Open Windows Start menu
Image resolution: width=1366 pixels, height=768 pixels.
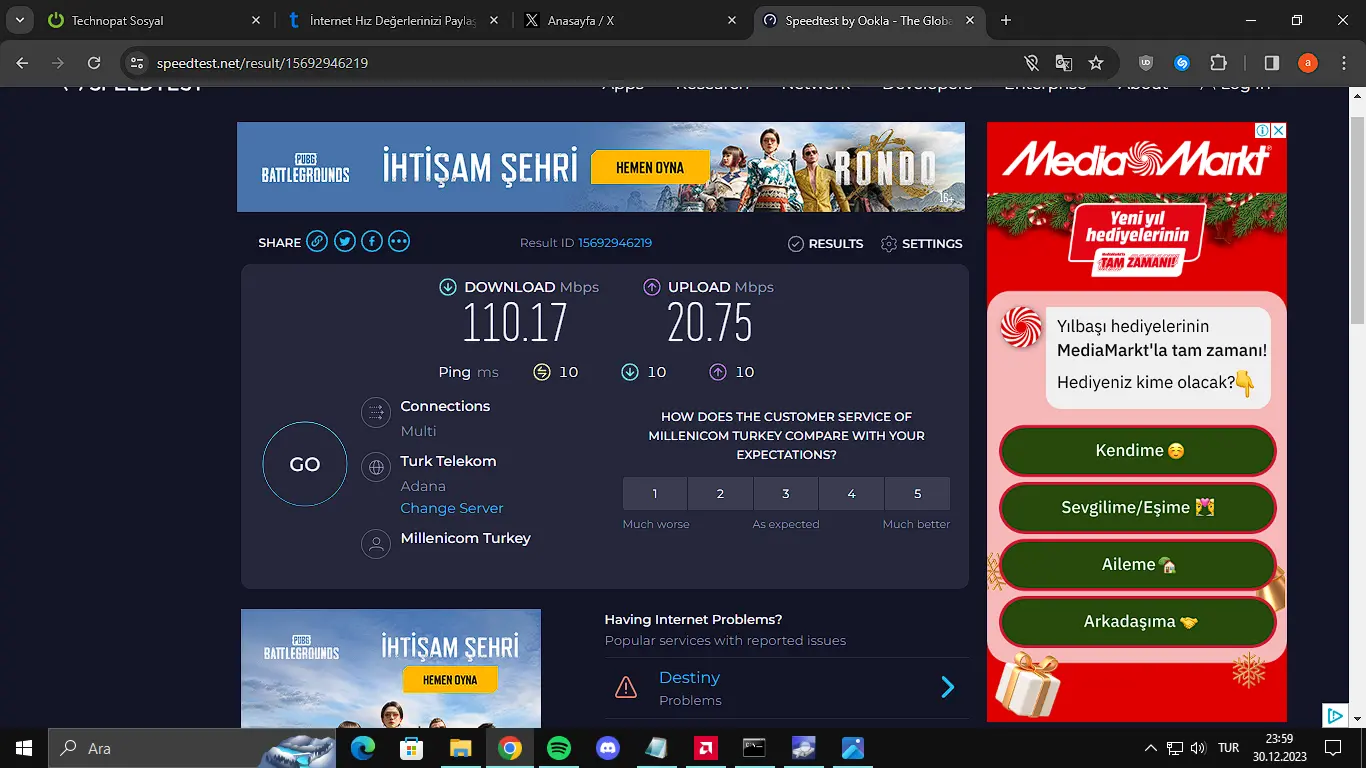pyautogui.click(x=23, y=748)
